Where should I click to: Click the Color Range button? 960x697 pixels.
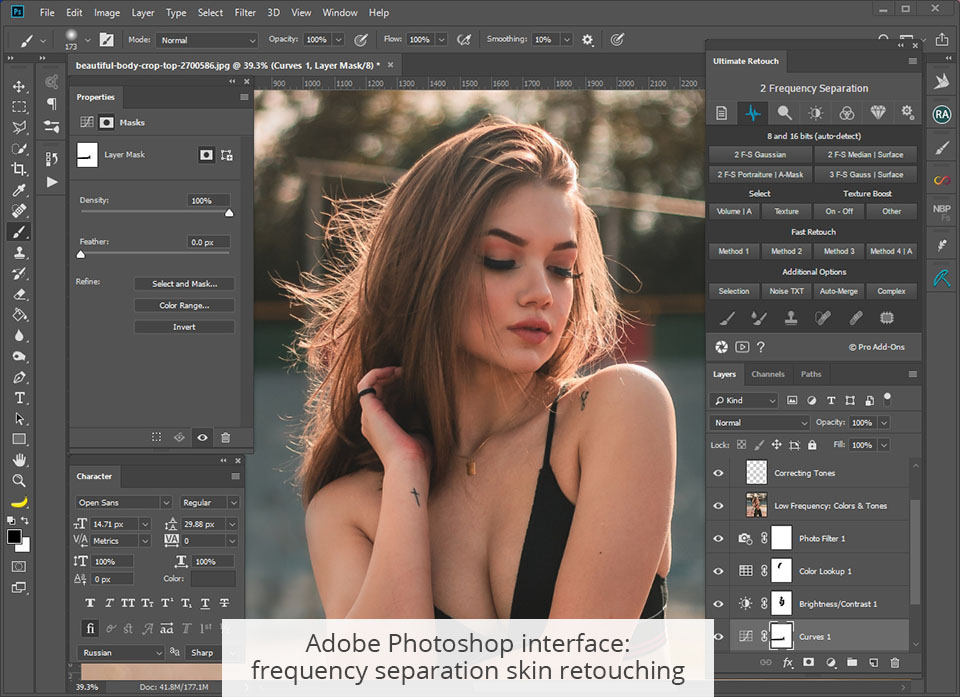pos(184,305)
